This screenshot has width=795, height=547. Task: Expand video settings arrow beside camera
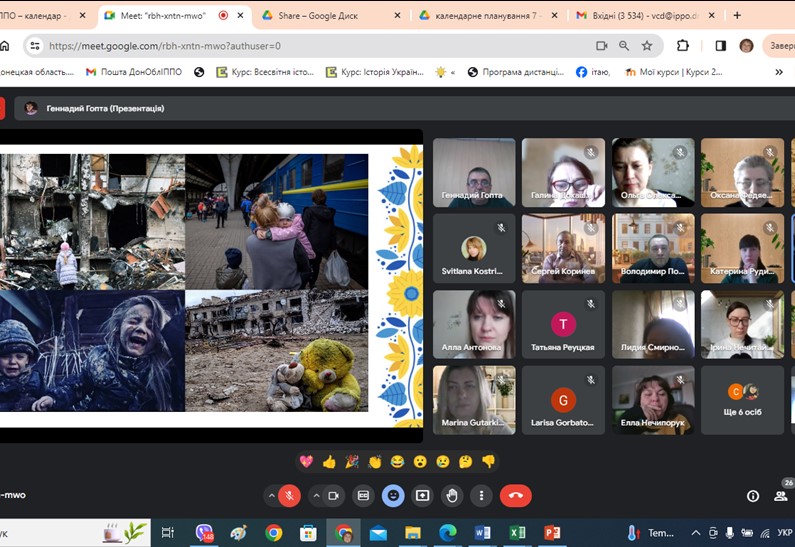tap(317, 495)
